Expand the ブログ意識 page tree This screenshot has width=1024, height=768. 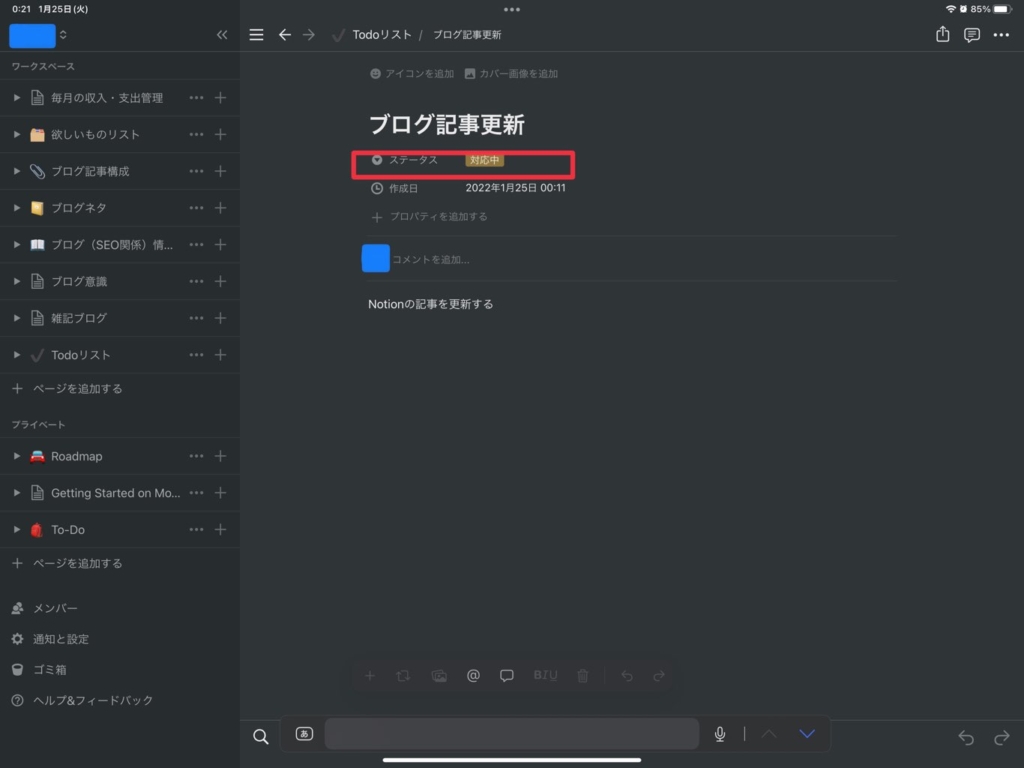[x=16, y=281]
